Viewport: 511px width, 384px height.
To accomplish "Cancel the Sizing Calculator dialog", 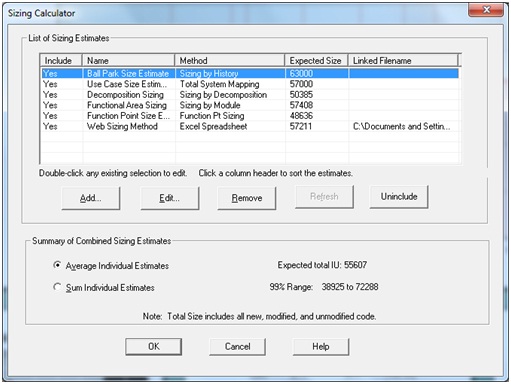I will (237, 347).
